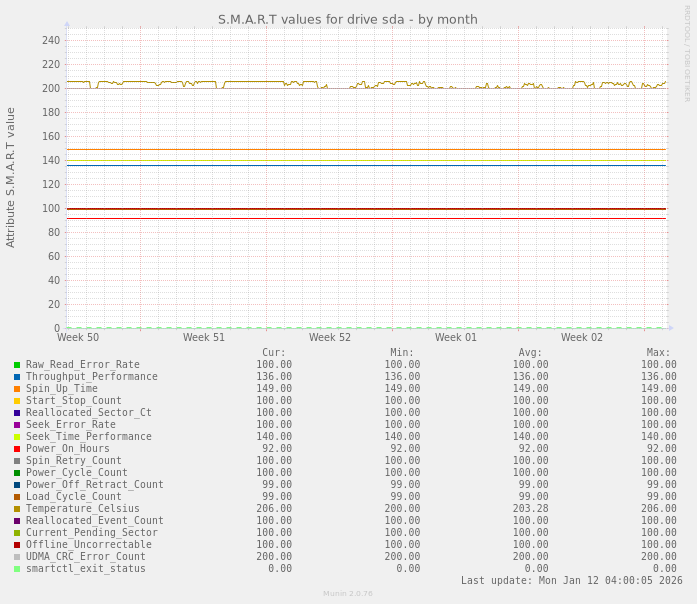Click the red Power_On_Hours legend swatch

coord(17,449)
